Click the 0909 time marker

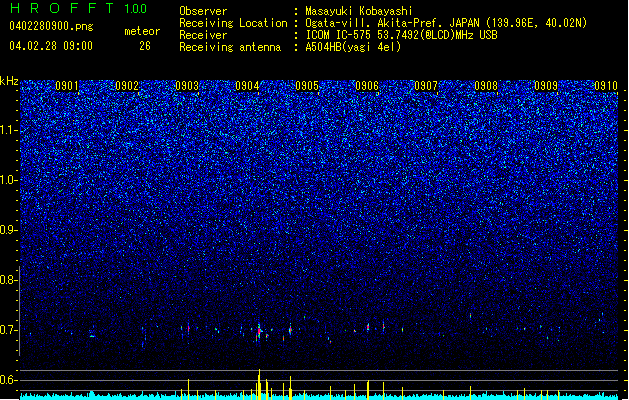click(546, 86)
